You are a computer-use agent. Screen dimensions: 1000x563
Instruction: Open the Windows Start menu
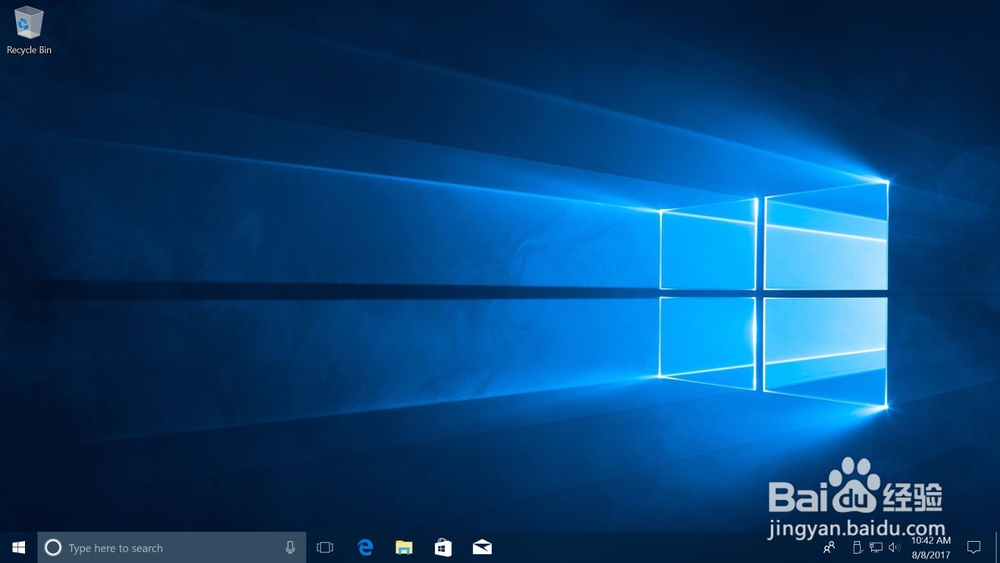[x=18, y=548]
